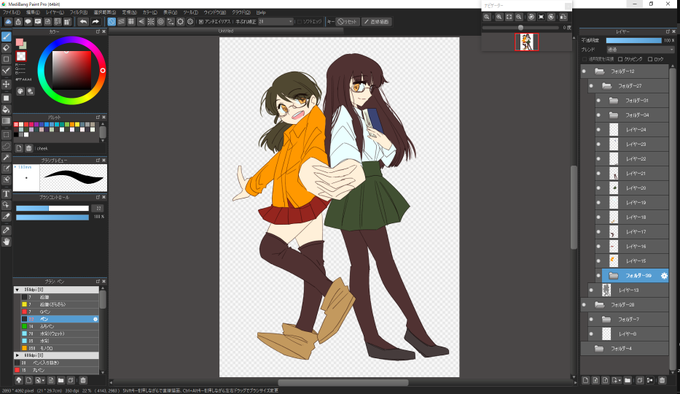The height and width of the screenshot is (394, 680).
Task: Select the Bucket fill tool
Action: pyautogui.click(x=6, y=109)
